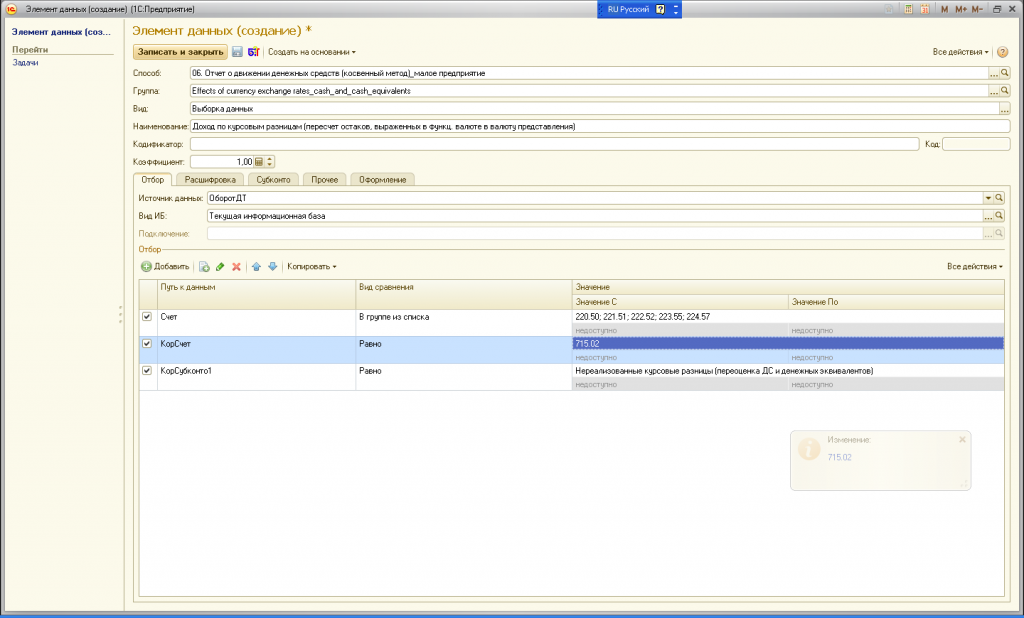Click the colorful БГ icon beside save
This screenshot has width=1024, height=618.
point(253,52)
